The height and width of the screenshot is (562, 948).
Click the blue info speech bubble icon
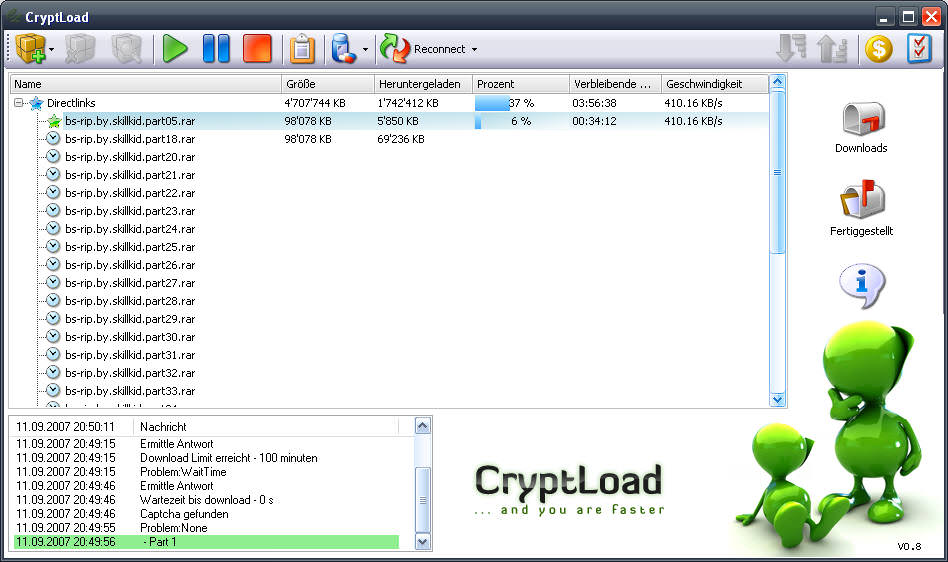pos(862,285)
